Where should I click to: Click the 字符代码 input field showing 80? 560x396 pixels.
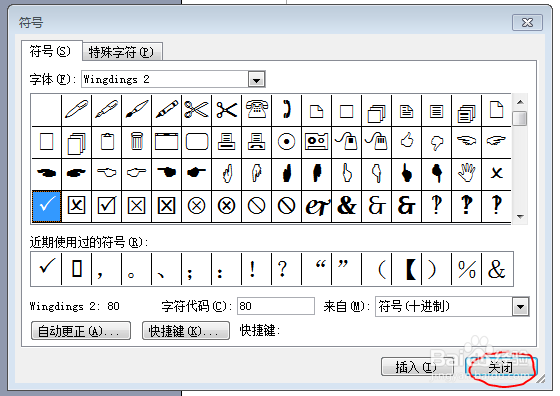[276, 306]
